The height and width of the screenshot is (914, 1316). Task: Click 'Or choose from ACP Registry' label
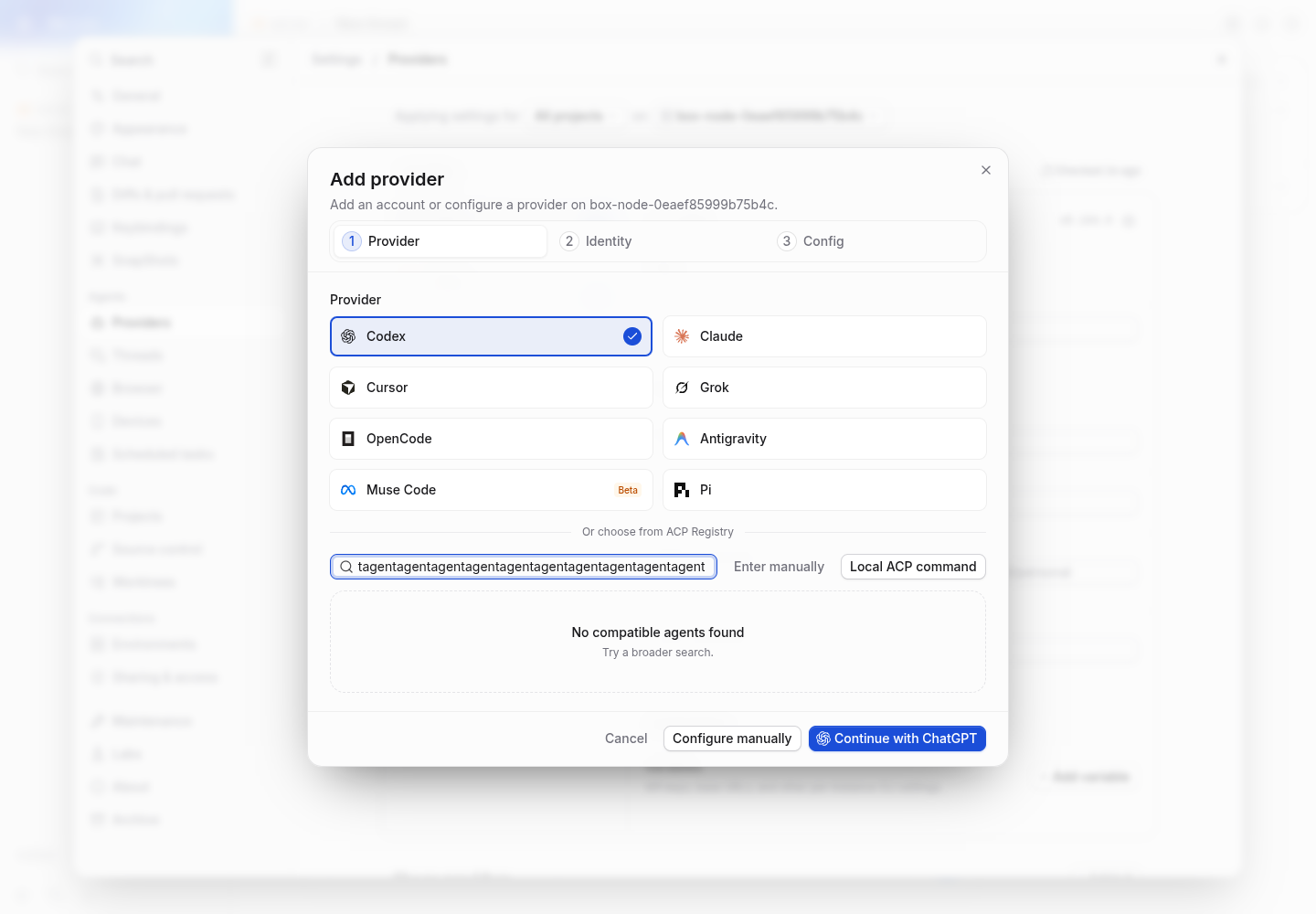[x=658, y=532]
